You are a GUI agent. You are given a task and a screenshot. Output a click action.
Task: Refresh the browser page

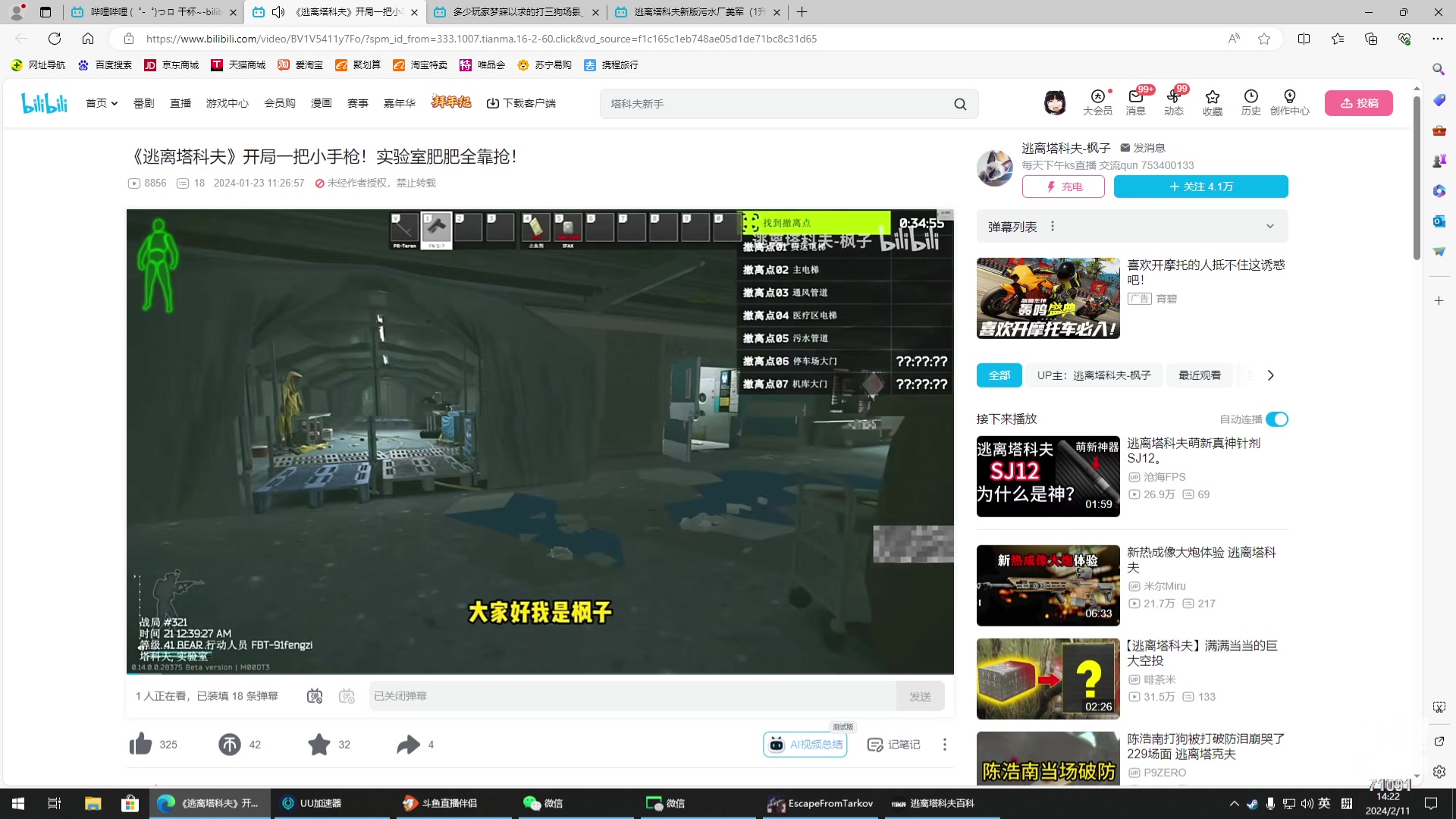[55, 39]
